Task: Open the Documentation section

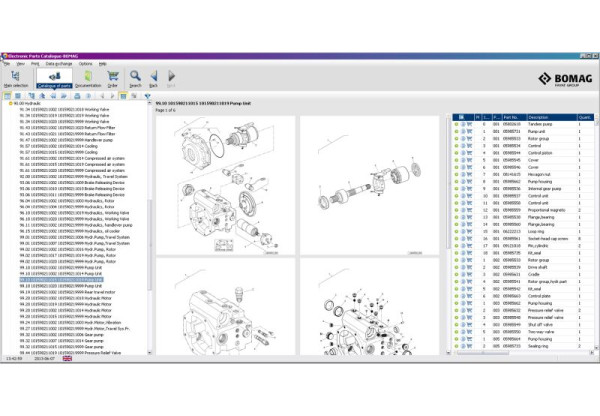Action: point(88,76)
